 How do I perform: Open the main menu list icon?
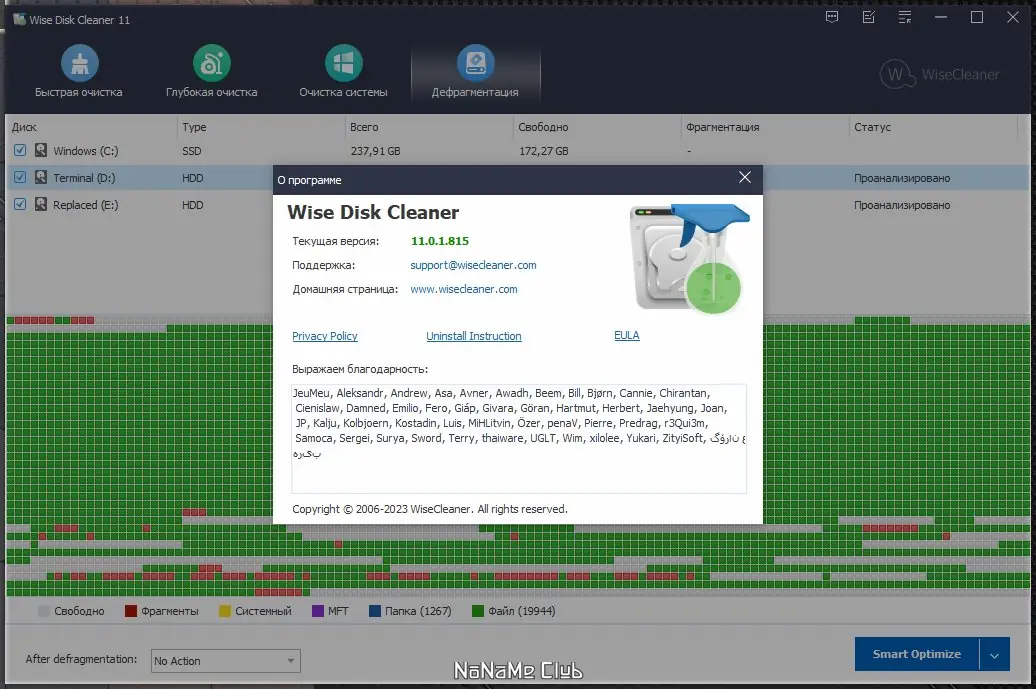pos(906,17)
